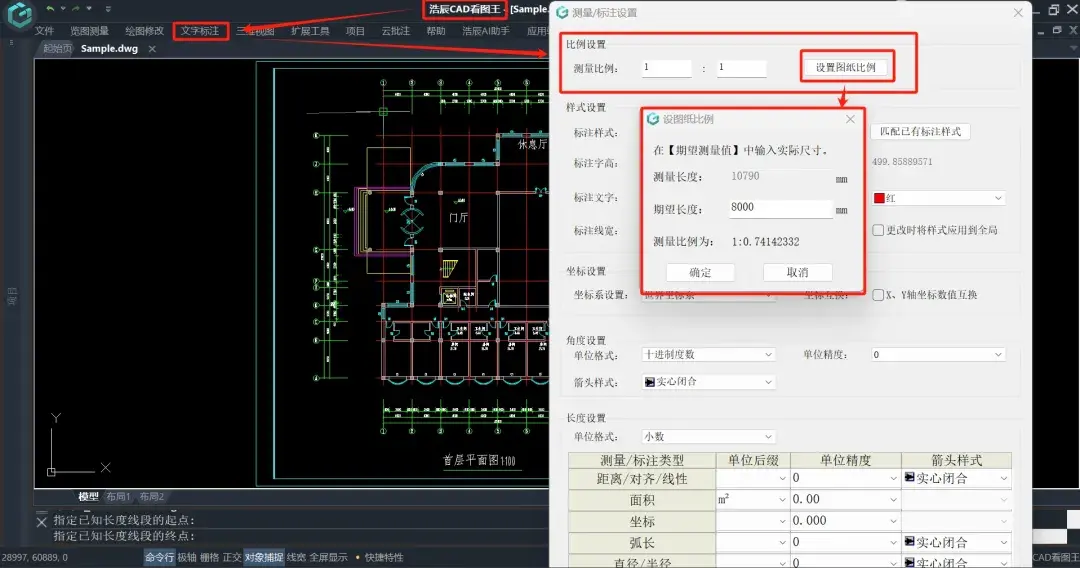Switch to the 布局2 layout tab
This screenshot has height=568, width=1080.
pyautogui.click(x=152, y=496)
